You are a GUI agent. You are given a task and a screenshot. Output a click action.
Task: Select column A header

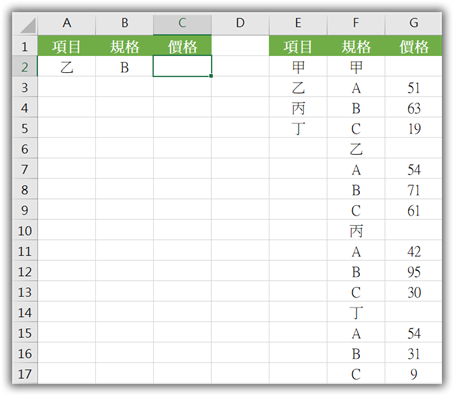[67, 23]
